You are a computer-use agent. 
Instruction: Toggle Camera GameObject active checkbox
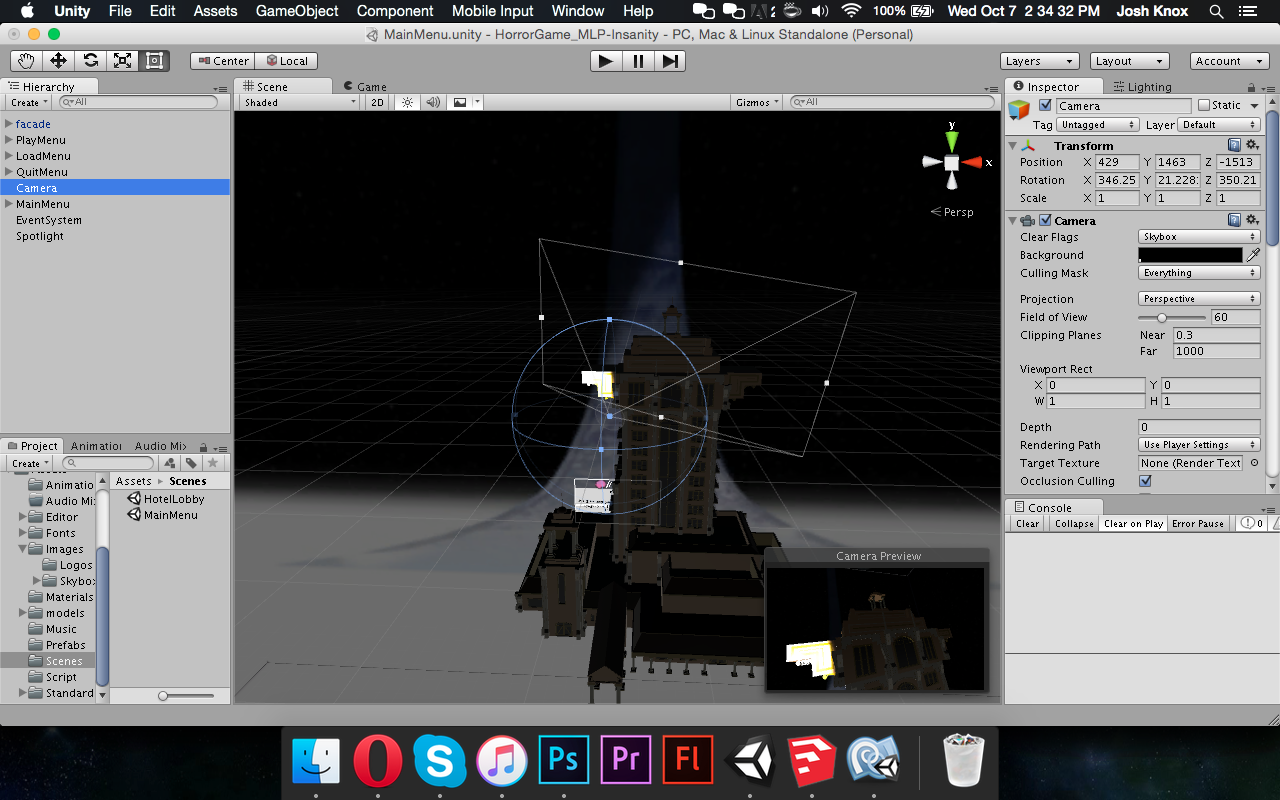(1045, 105)
